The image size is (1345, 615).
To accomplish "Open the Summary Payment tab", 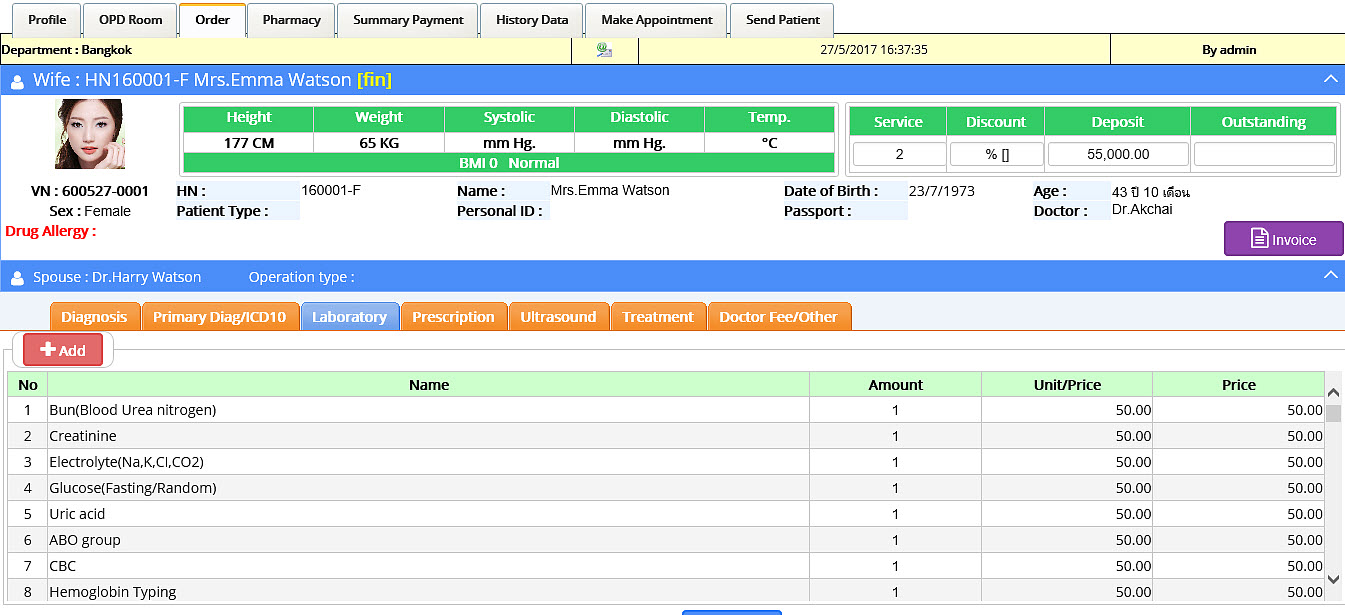I will coord(408,20).
